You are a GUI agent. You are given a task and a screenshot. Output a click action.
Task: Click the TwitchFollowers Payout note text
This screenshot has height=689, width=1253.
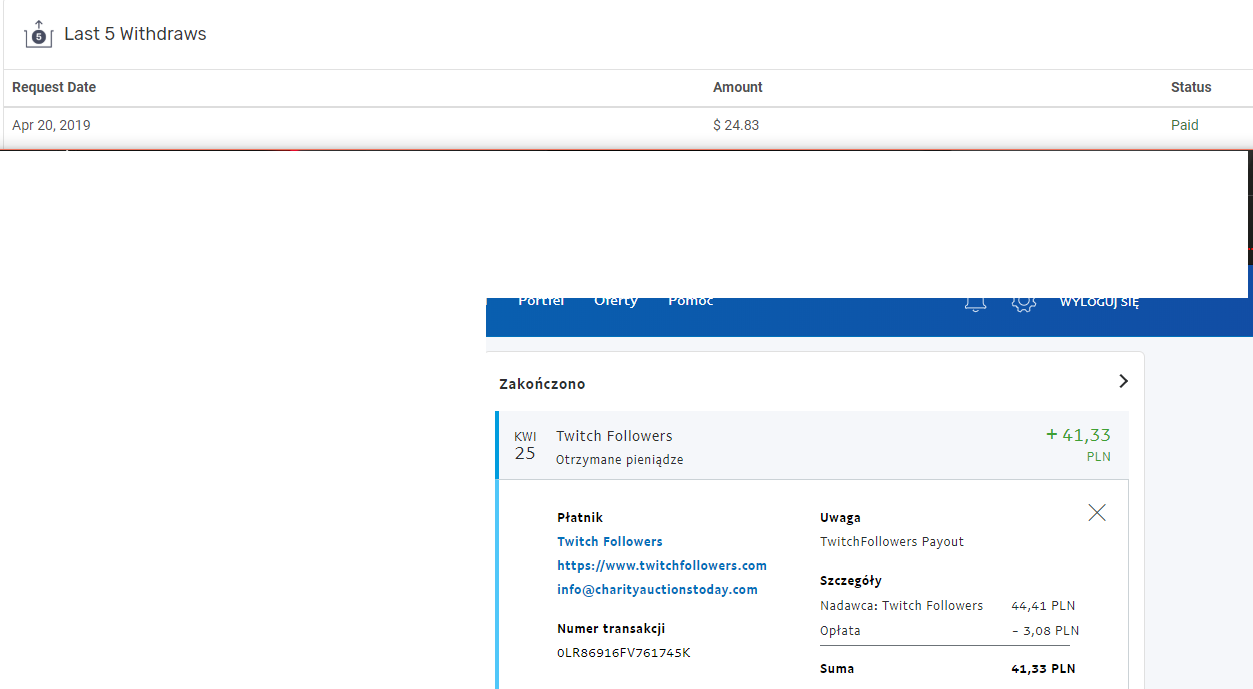point(892,541)
